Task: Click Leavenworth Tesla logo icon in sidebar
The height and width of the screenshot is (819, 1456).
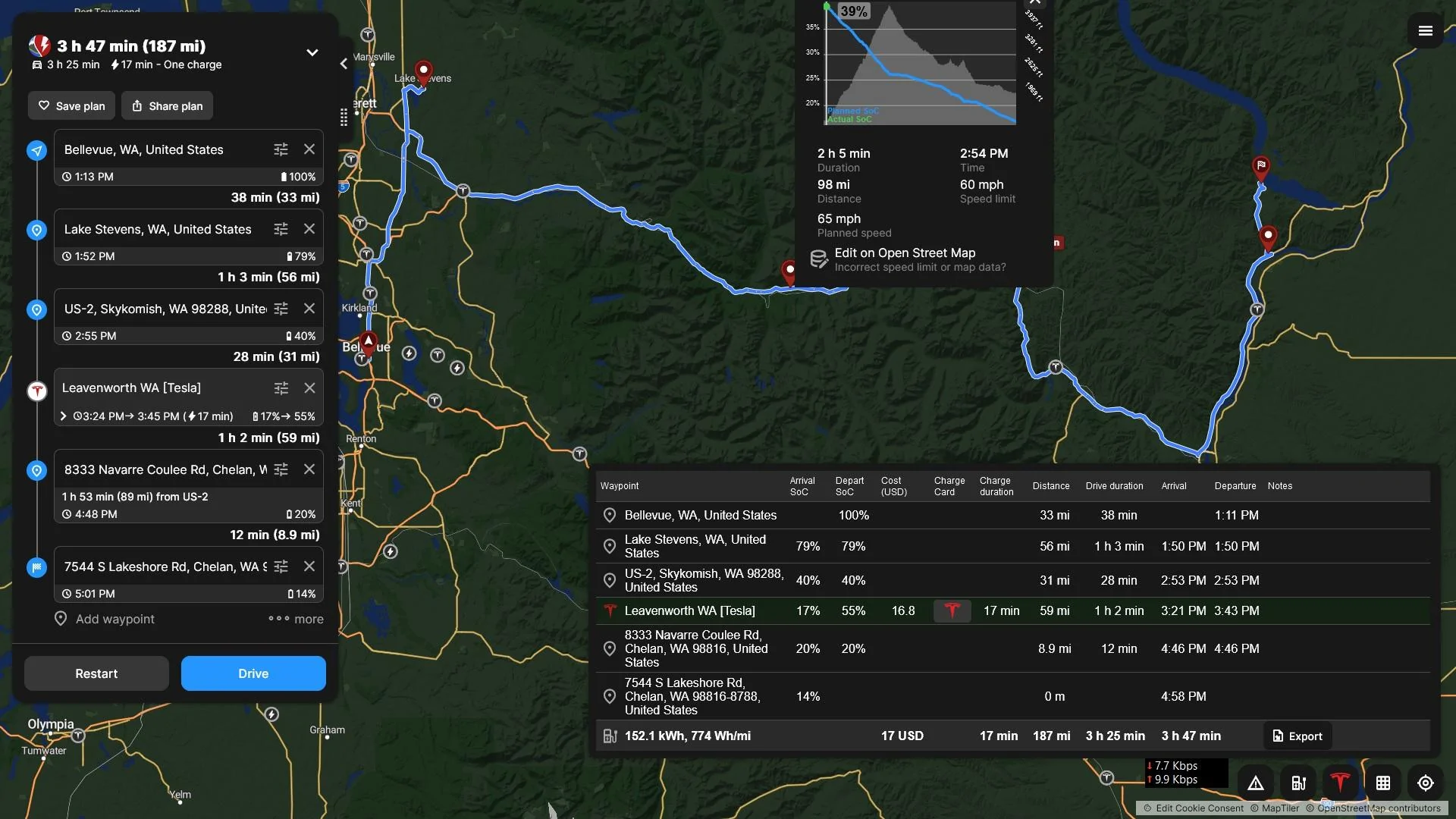Action: (x=36, y=391)
